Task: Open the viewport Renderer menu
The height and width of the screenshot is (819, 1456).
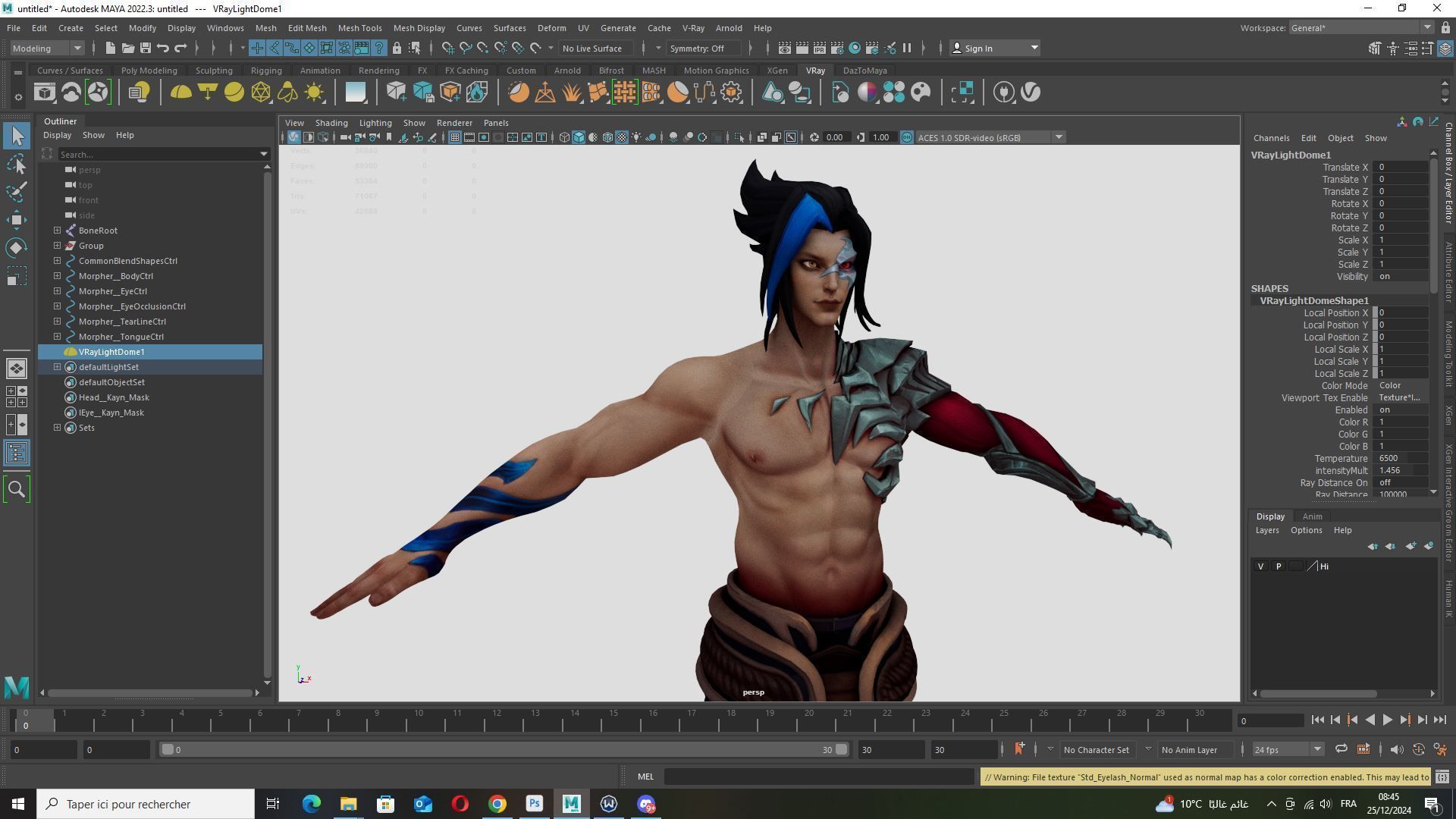Action: (454, 123)
